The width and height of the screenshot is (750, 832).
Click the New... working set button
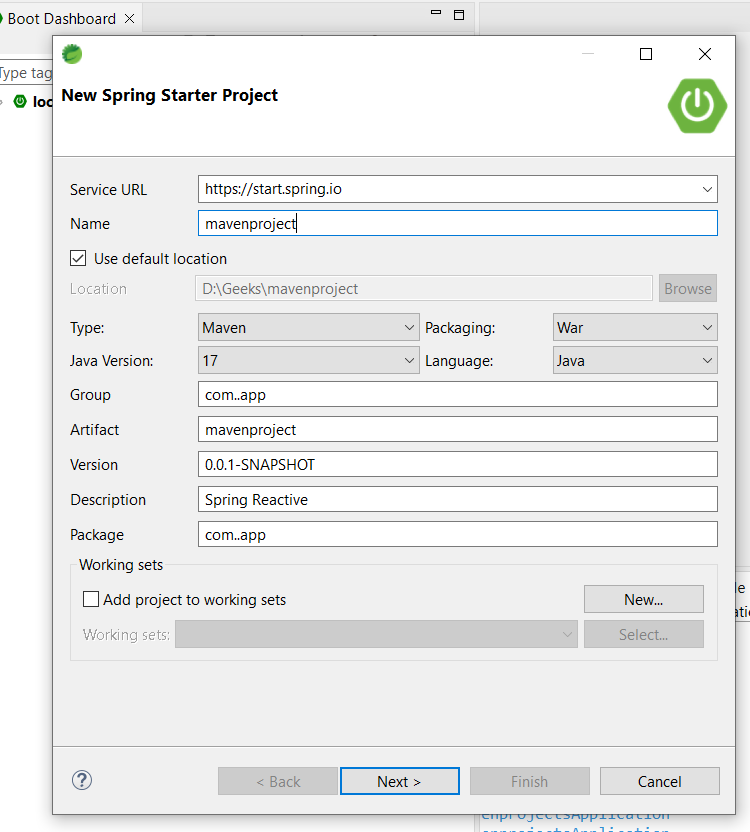click(x=643, y=600)
